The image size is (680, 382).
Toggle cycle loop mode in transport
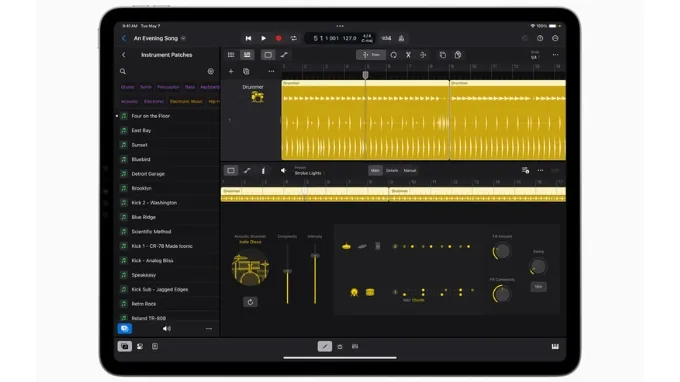click(x=294, y=38)
